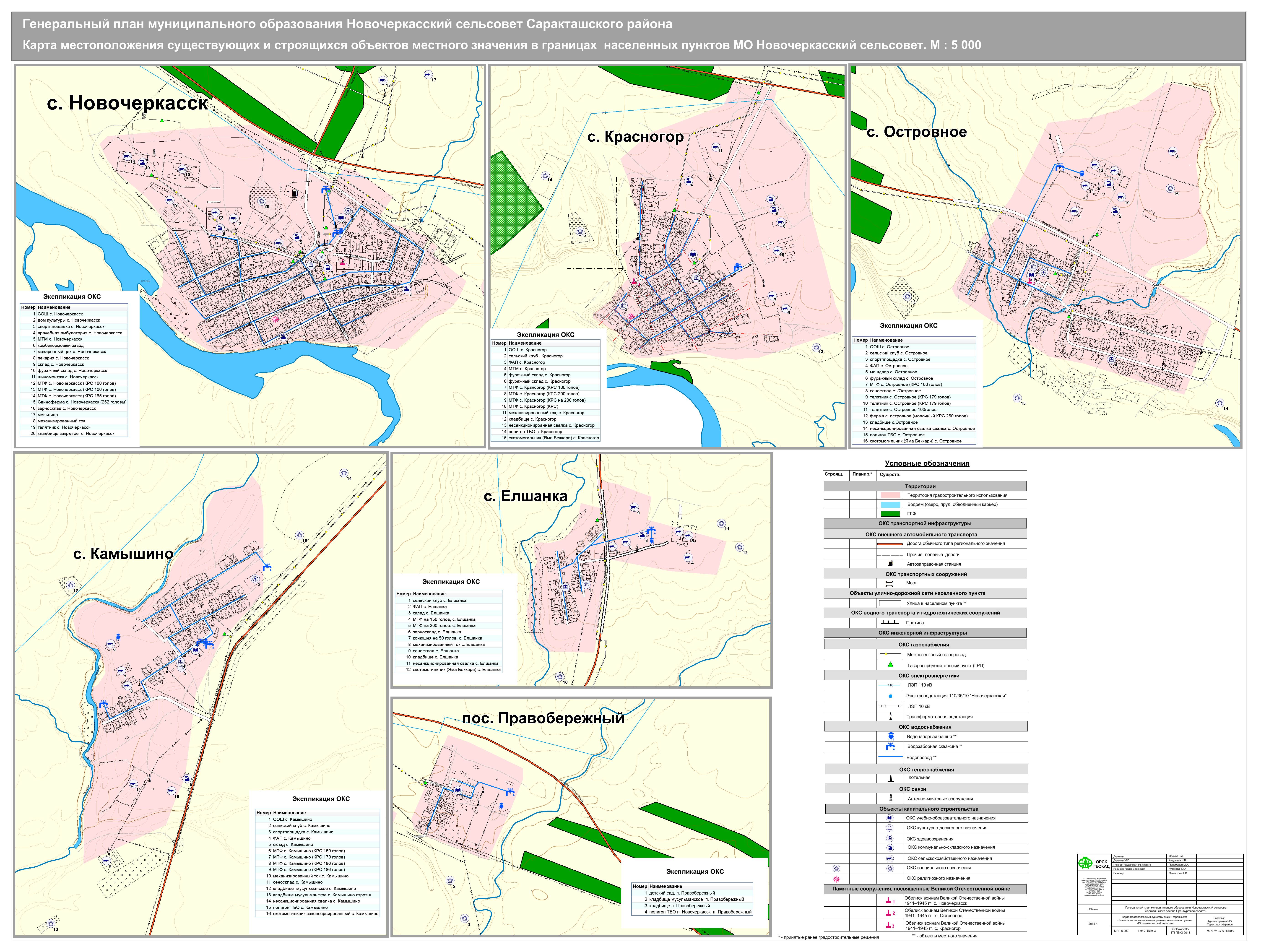
Task: Click row '1 детский сад, п. Правобережный'
Action: [x=692, y=893]
